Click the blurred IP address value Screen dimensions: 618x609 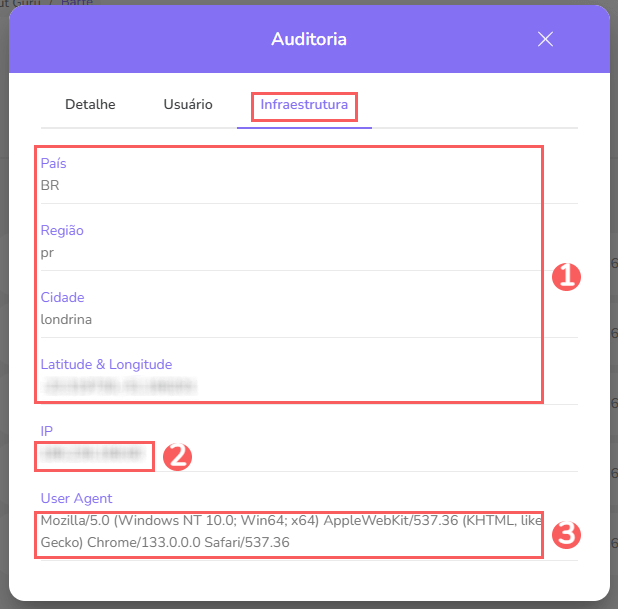click(x=91, y=453)
